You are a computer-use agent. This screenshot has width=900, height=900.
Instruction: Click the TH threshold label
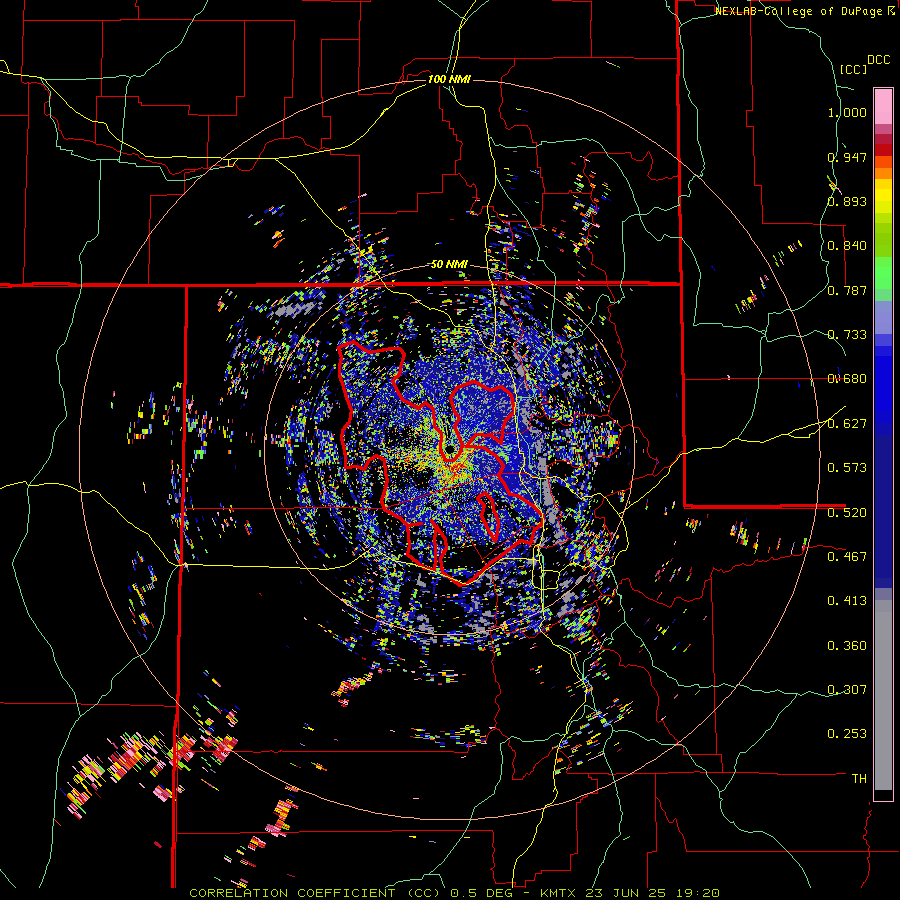coord(859,779)
